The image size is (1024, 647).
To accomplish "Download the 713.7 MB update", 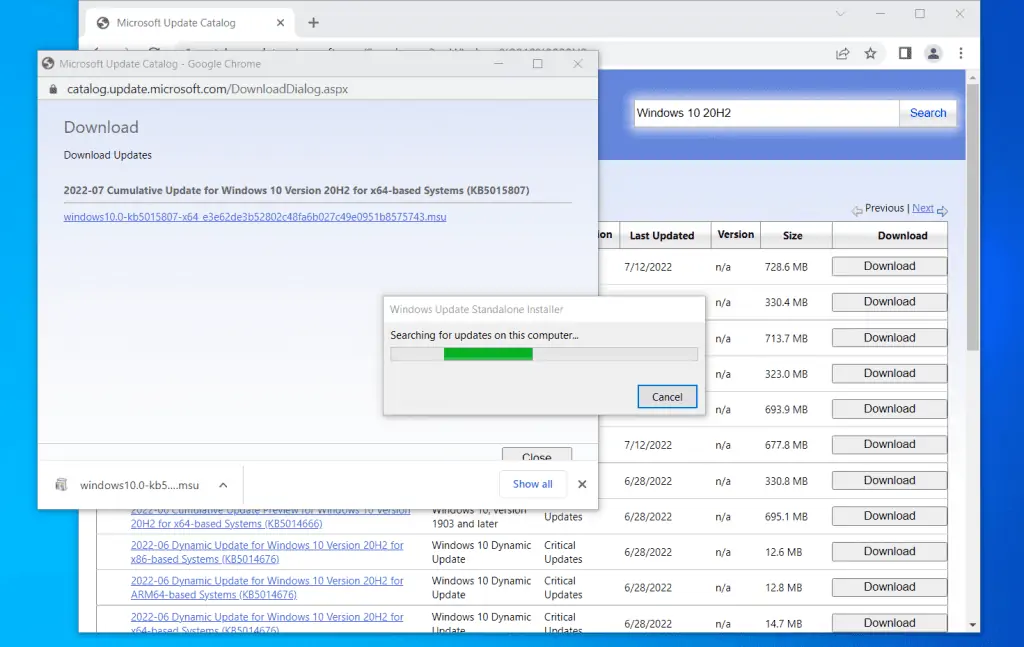I will click(889, 338).
